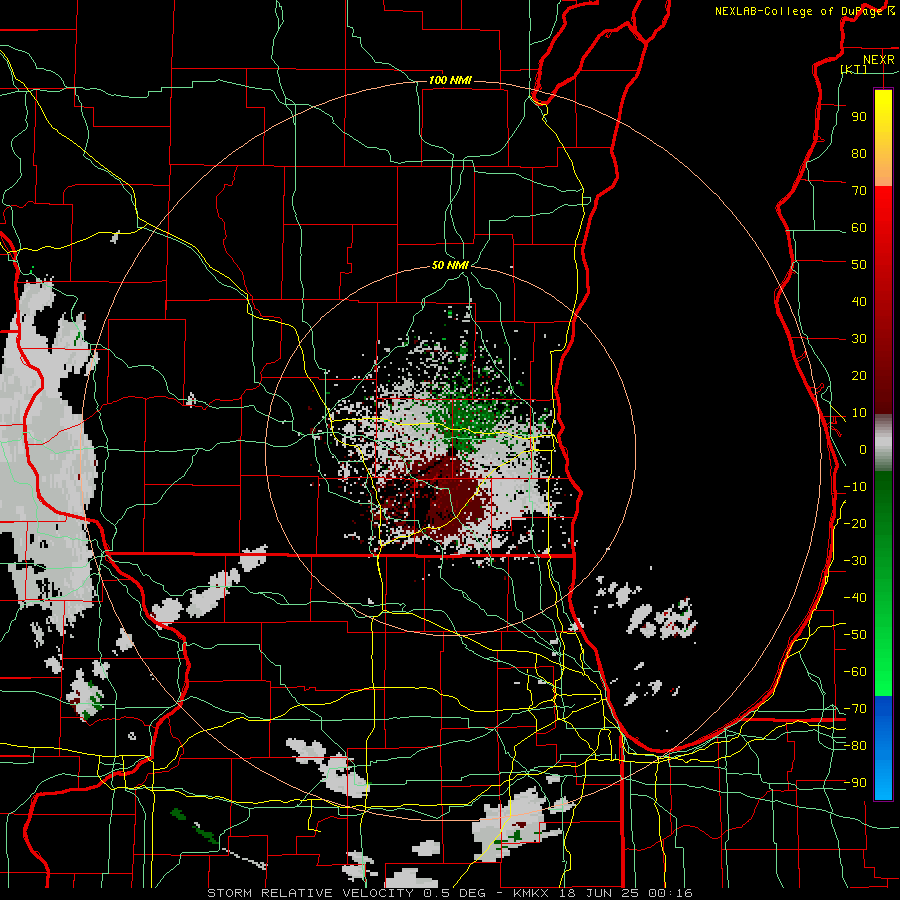Click the gray zero-velocity segment of color bar

[x=883, y=443]
